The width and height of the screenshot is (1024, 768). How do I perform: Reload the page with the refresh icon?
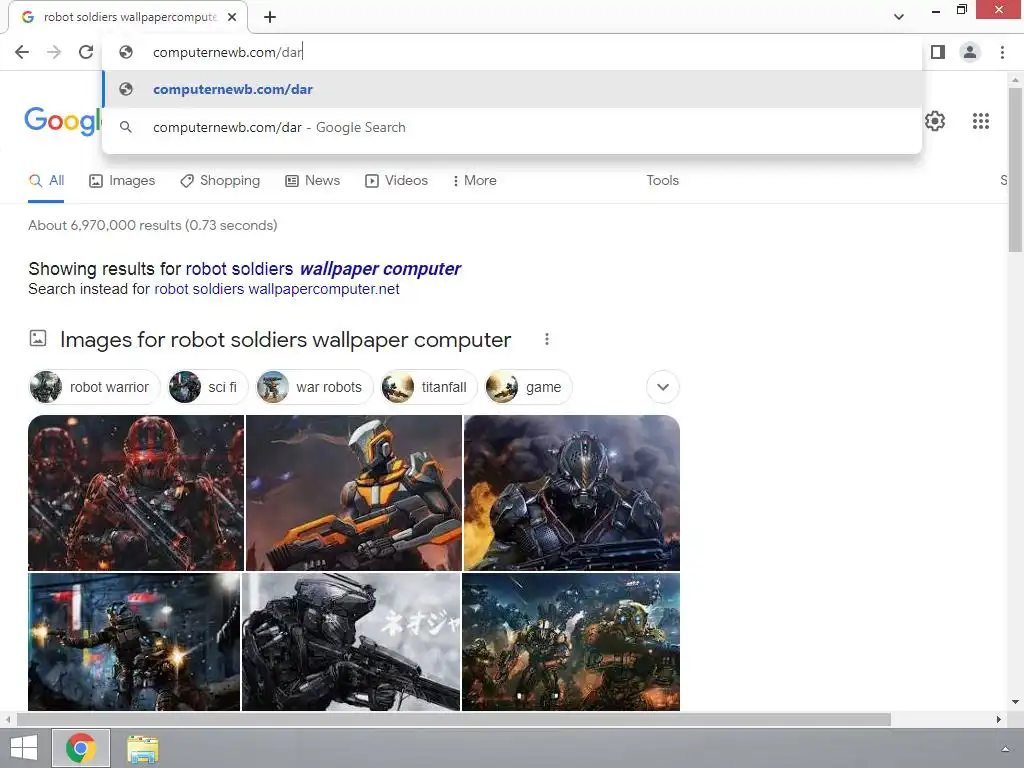86,52
